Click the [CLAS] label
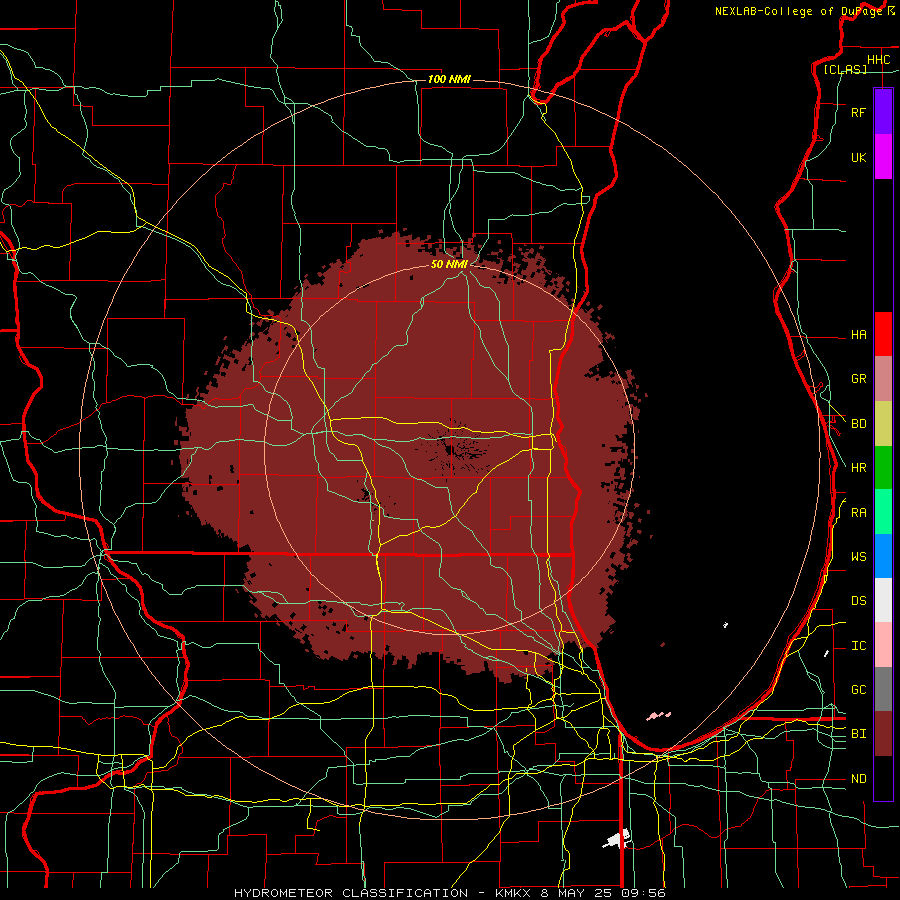Viewport: 900px width, 900px height. (845, 69)
